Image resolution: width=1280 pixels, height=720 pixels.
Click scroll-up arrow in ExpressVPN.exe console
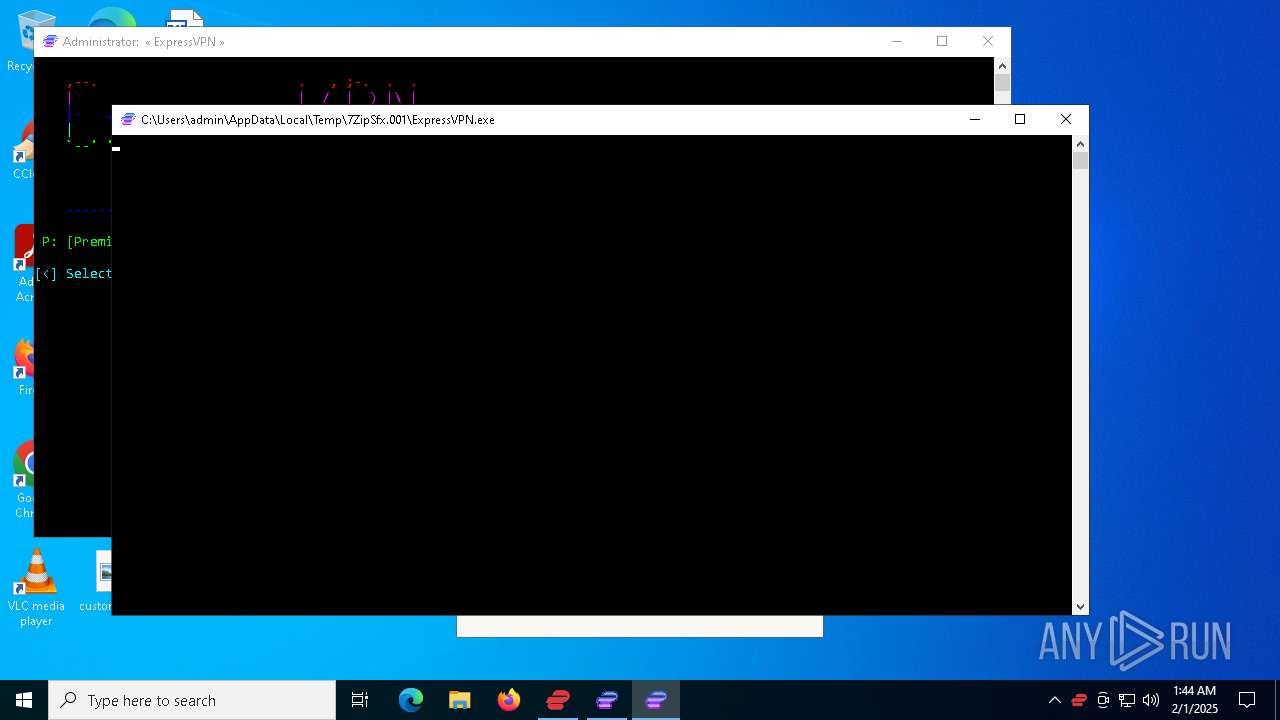point(1080,143)
